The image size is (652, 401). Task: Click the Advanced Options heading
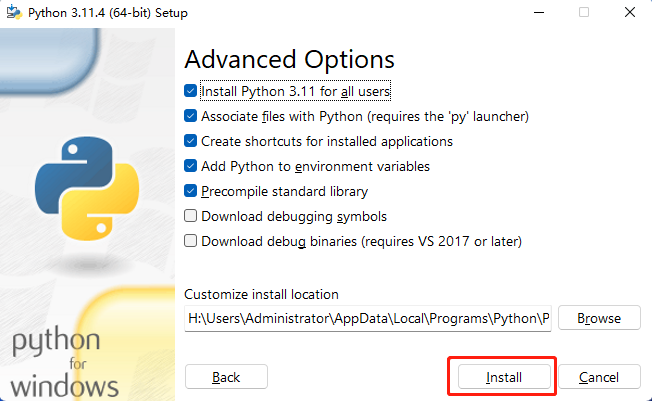(x=289, y=59)
